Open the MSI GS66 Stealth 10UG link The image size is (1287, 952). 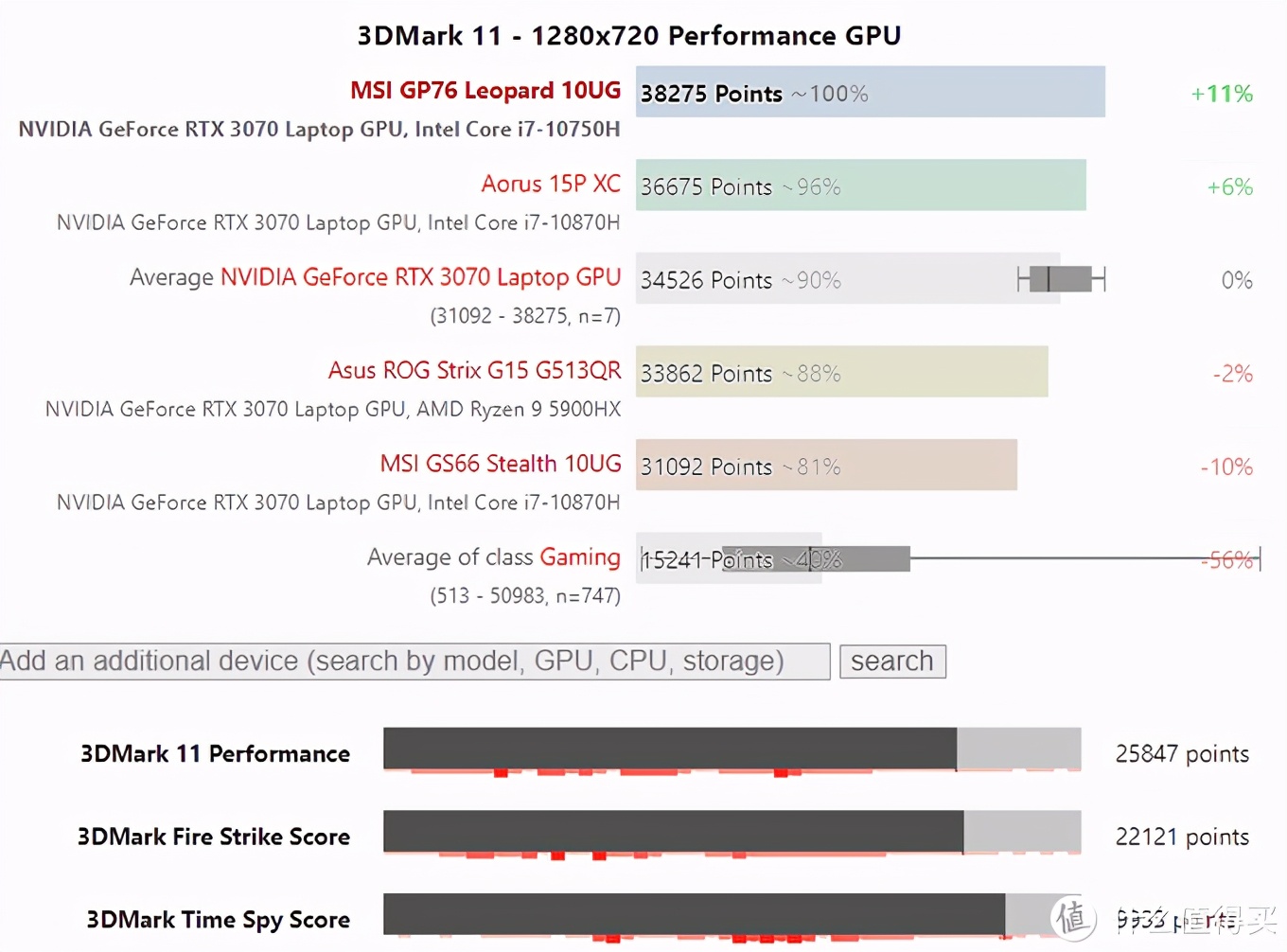[x=500, y=464]
